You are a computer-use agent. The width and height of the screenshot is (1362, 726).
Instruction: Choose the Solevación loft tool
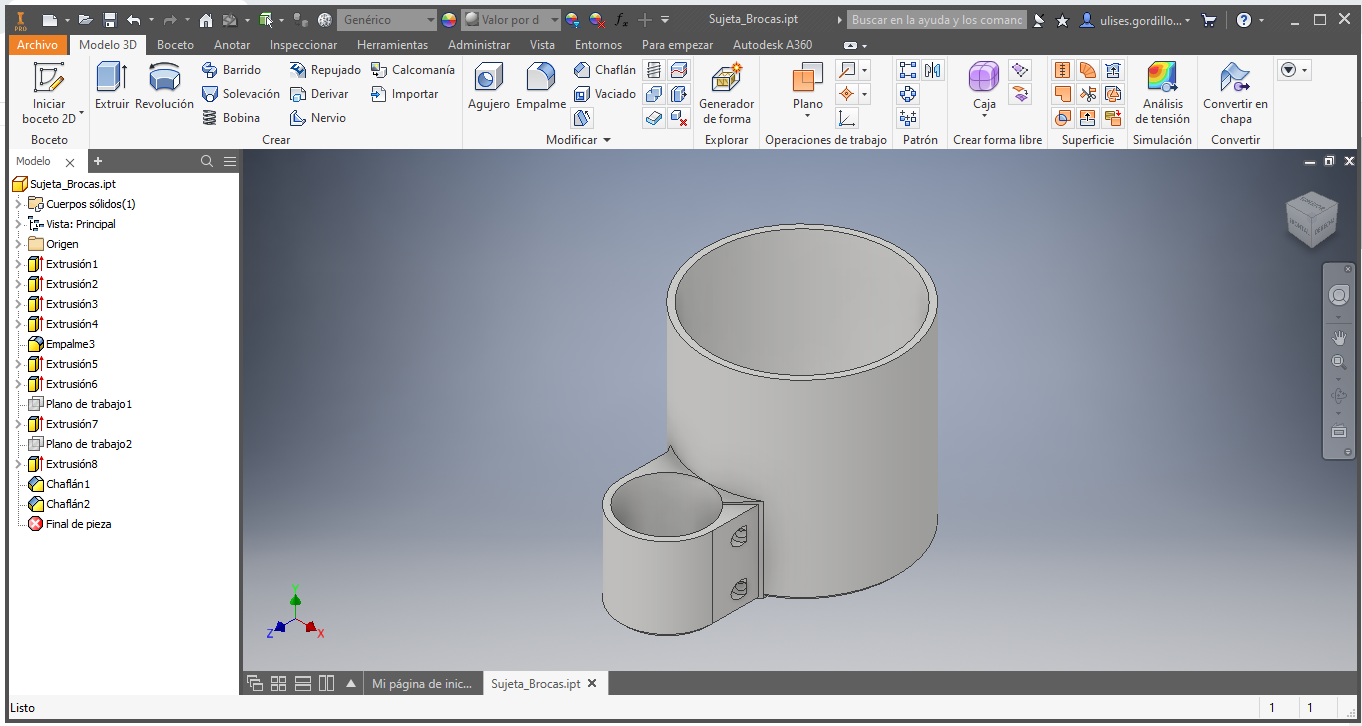click(x=240, y=94)
